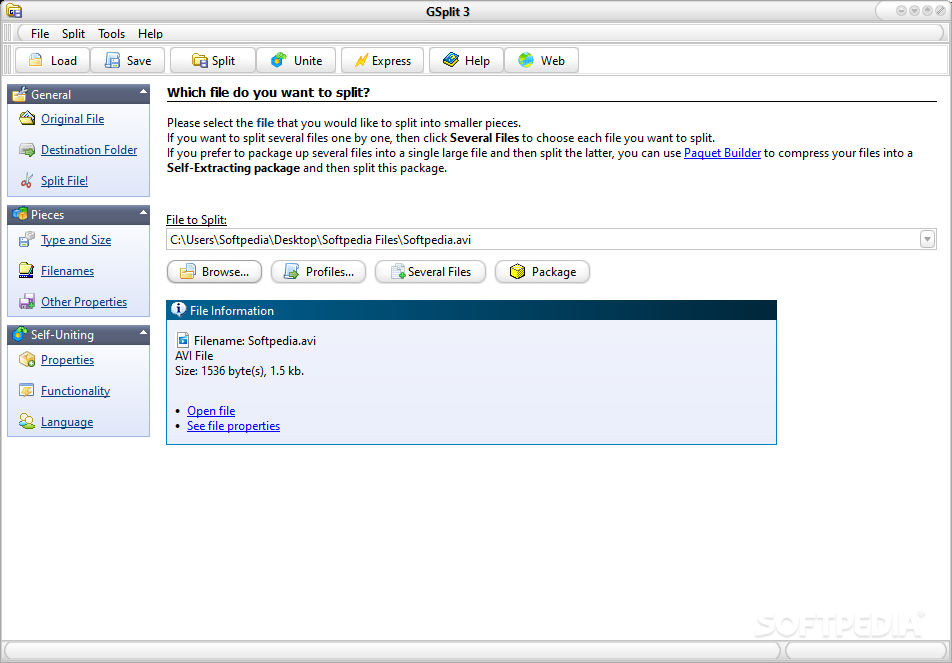Viewport: 952px width, 663px height.
Task: Click the Open file link
Action: pos(211,411)
